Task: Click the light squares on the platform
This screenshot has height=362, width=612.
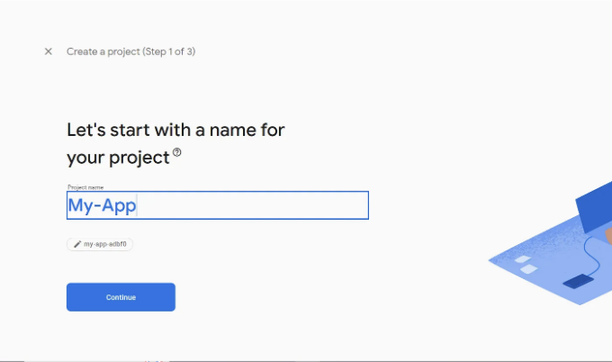Action: (x=525, y=264)
